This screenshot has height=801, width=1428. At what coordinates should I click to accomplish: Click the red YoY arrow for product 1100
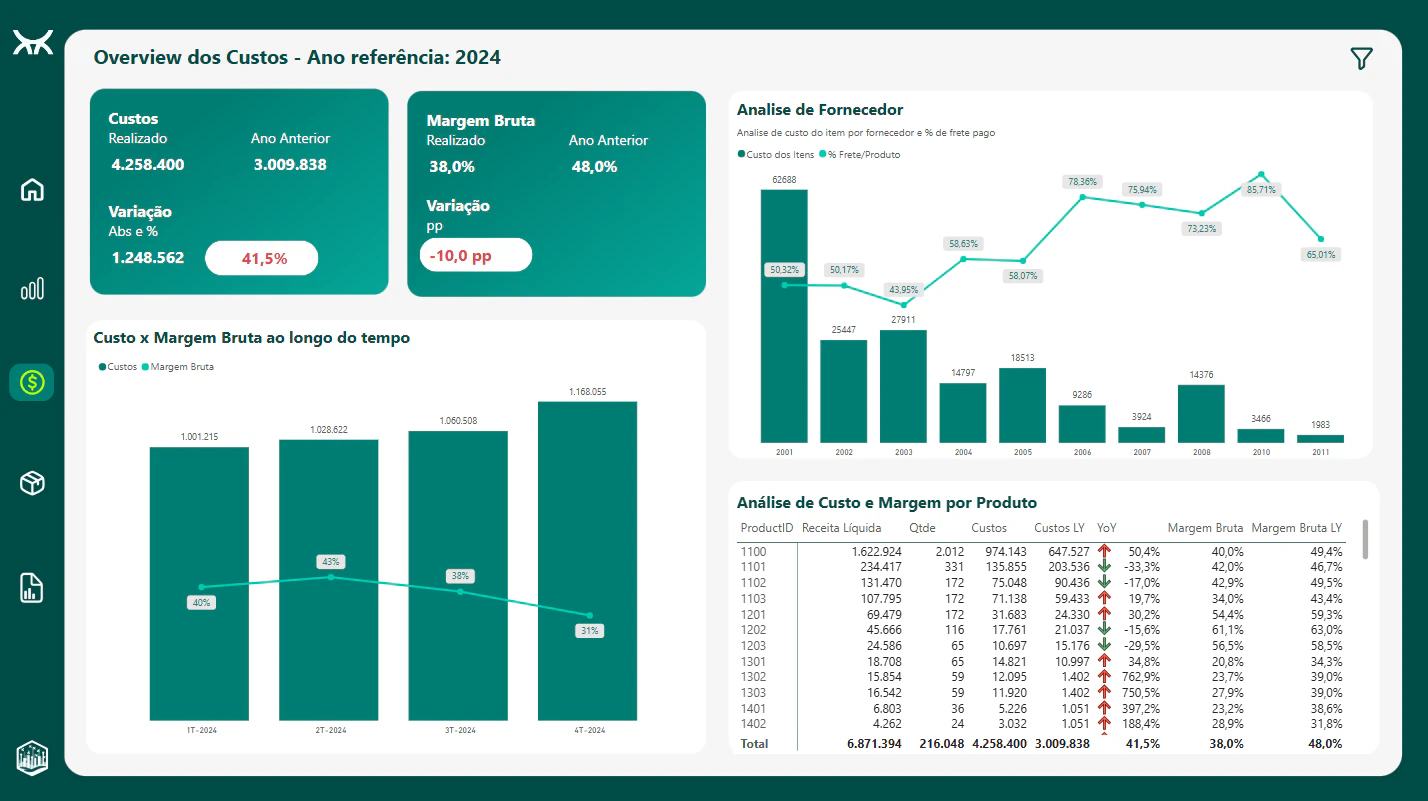coord(1104,551)
